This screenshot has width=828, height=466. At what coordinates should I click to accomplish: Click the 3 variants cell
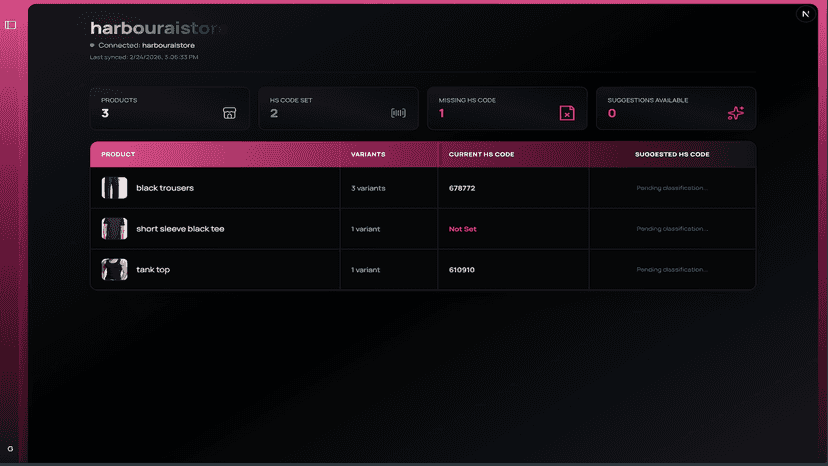click(368, 188)
